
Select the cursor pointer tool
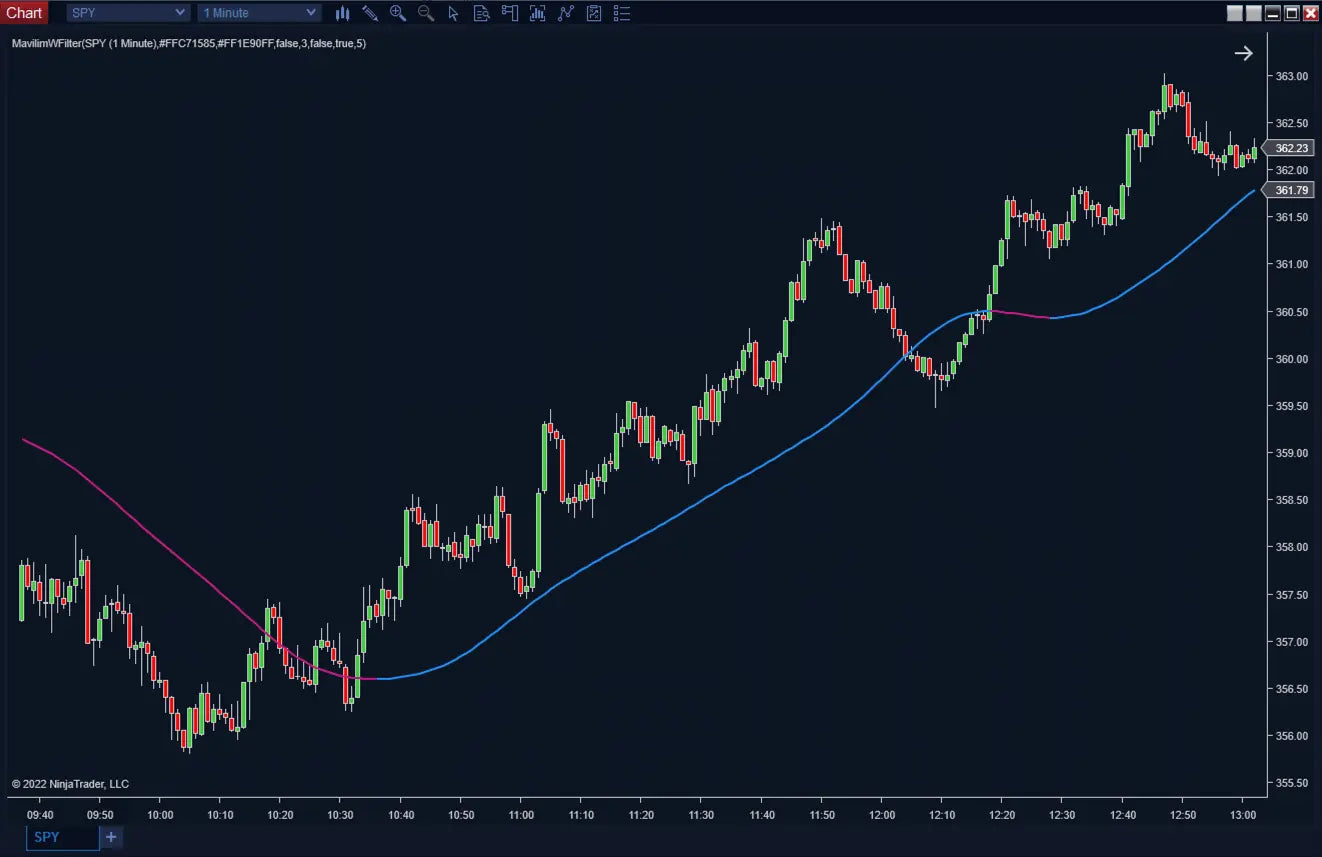click(x=454, y=13)
